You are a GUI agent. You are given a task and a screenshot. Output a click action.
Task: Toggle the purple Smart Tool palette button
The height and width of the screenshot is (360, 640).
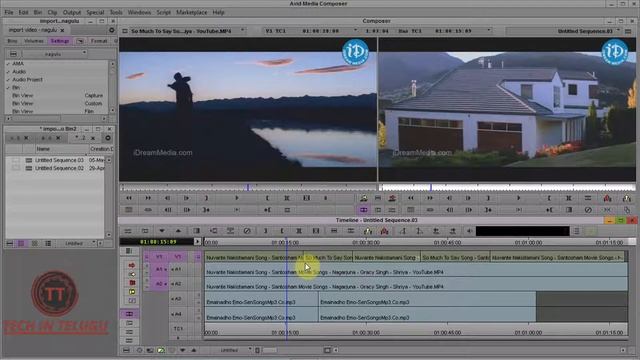click(129, 313)
